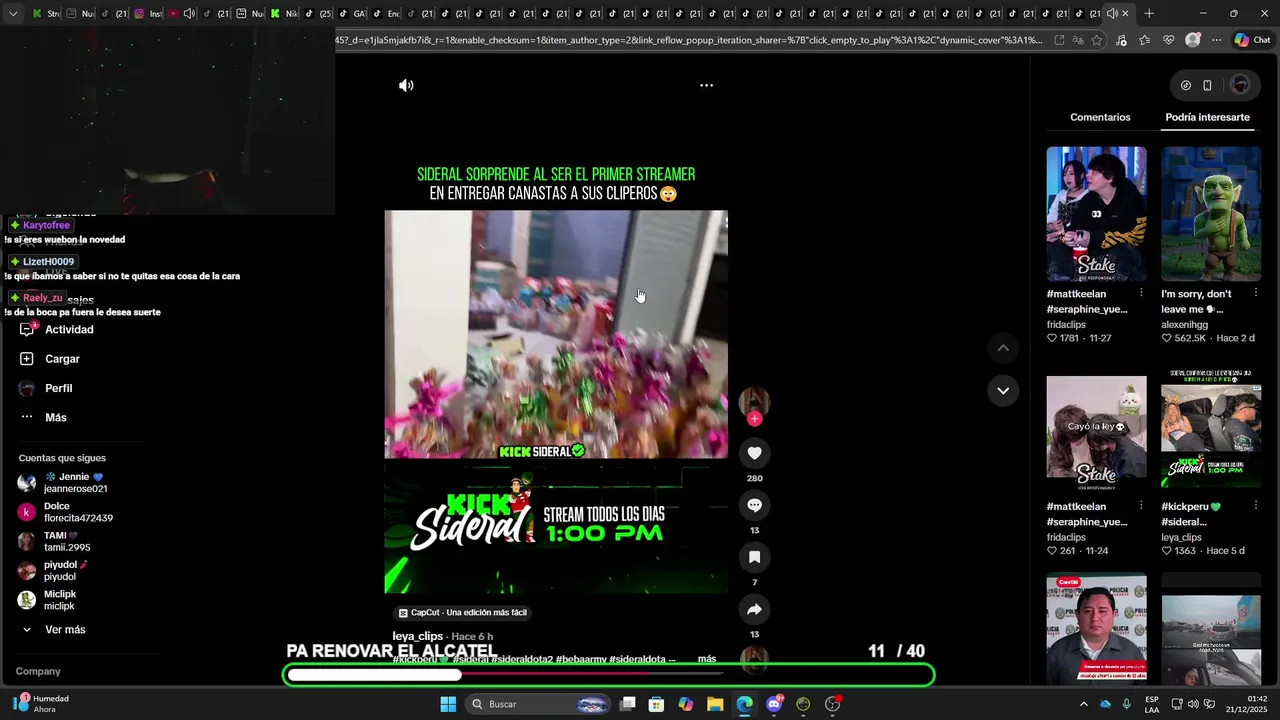Image resolution: width=1280 pixels, height=720 pixels.
Task: Open Humedad weather widget in taskbar
Action: (x=38, y=704)
